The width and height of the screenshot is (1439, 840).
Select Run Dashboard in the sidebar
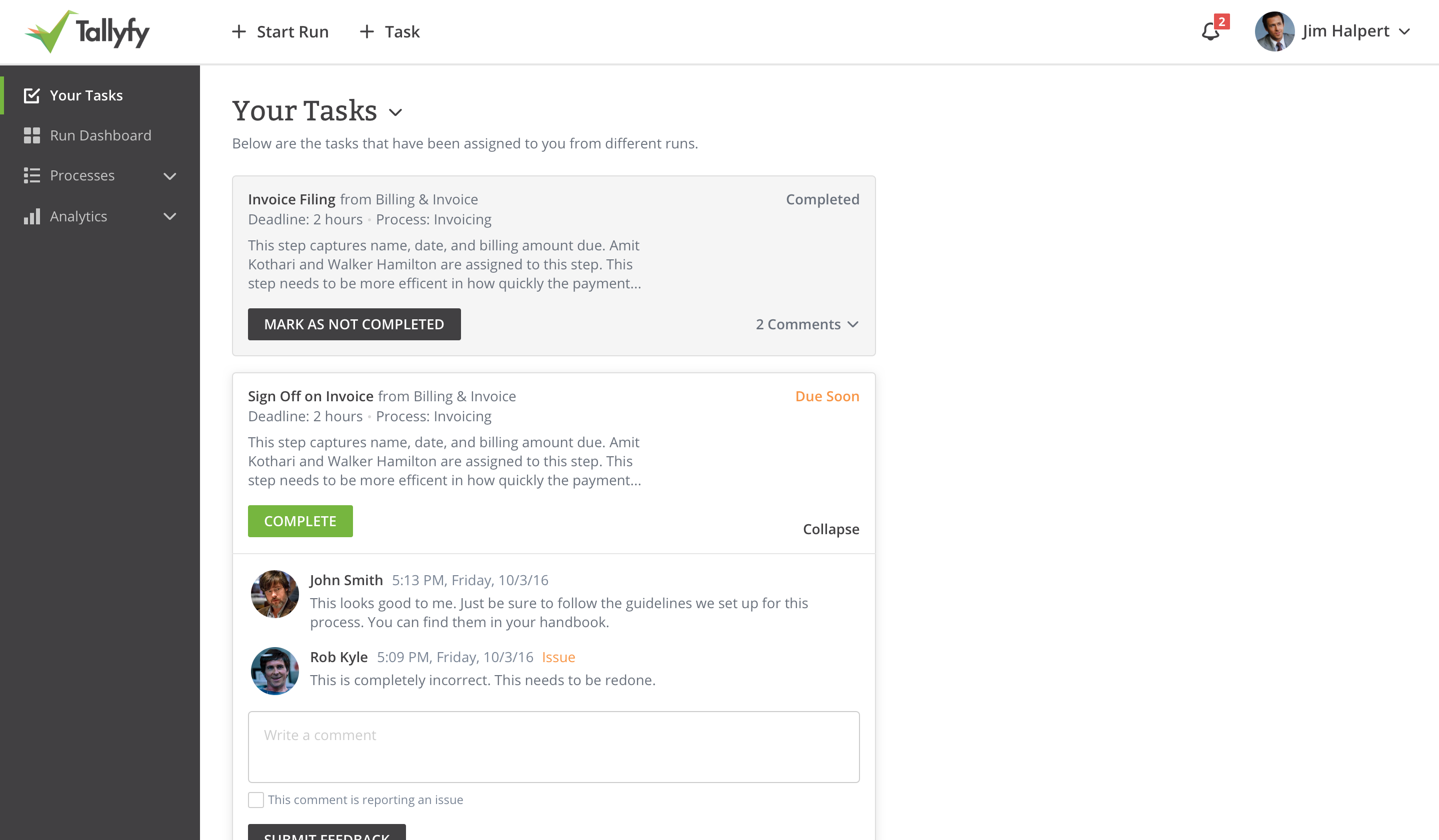click(100, 135)
